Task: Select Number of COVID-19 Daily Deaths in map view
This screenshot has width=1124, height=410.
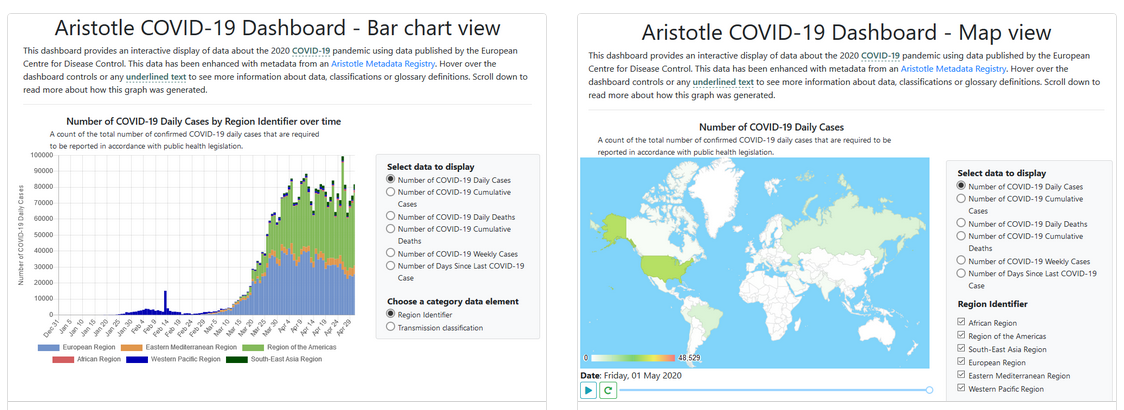Action: click(962, 223)
